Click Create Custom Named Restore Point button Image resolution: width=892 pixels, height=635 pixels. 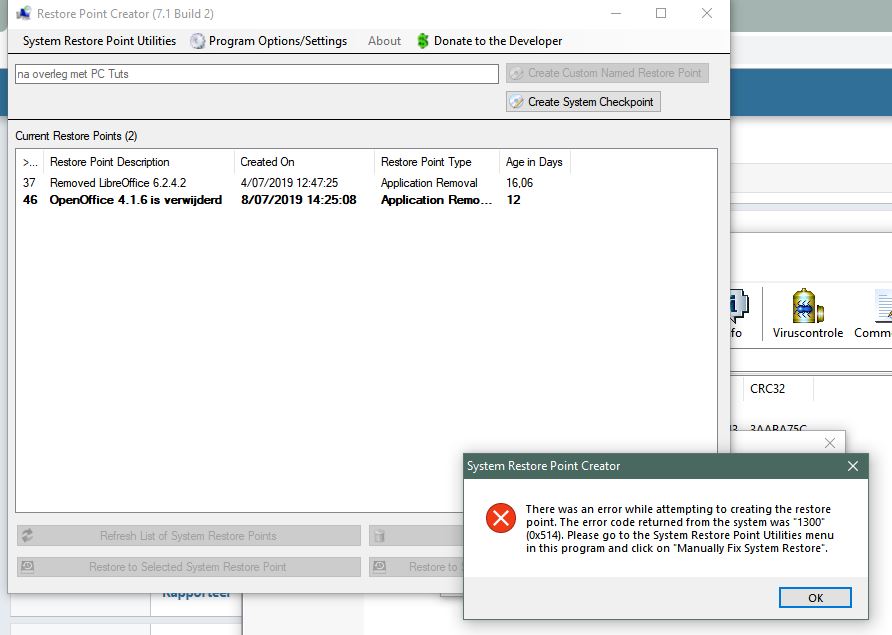point(607,73)
